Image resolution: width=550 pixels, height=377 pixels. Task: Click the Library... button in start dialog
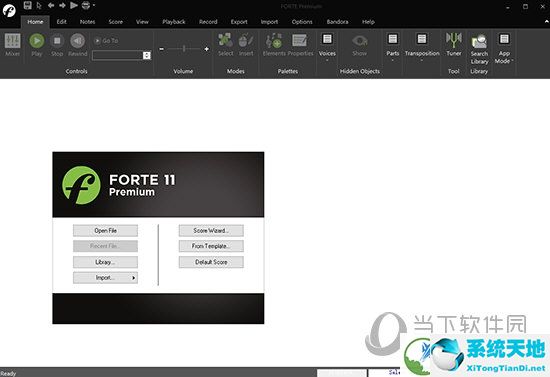(105, 262)
